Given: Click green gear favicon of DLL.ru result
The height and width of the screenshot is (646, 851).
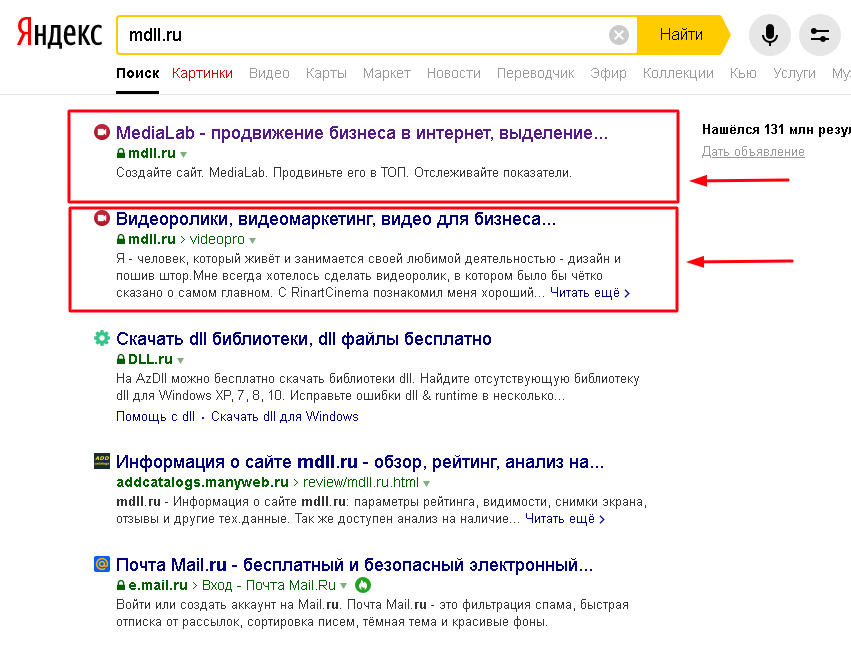Looking at the screenshot, I should click(x=101, y=338).
